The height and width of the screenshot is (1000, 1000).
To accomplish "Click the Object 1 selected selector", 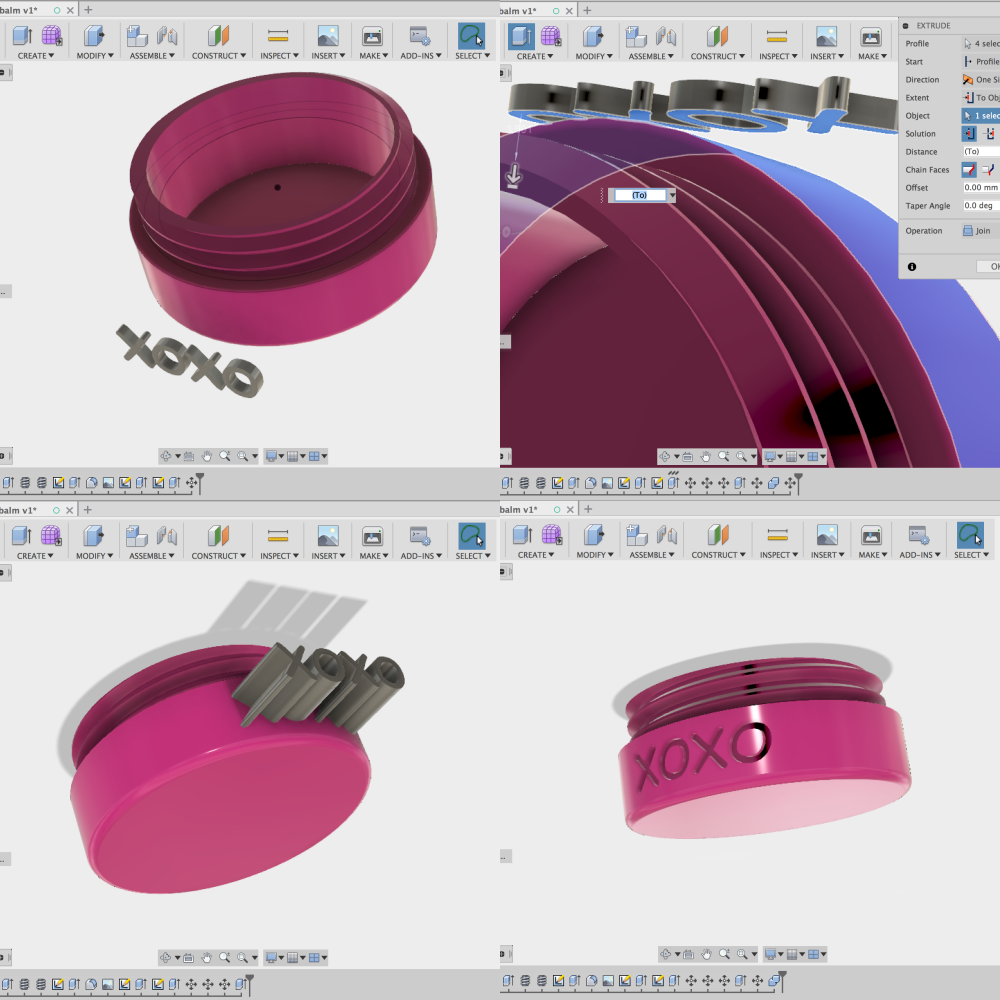I will [x=980, y=115].
